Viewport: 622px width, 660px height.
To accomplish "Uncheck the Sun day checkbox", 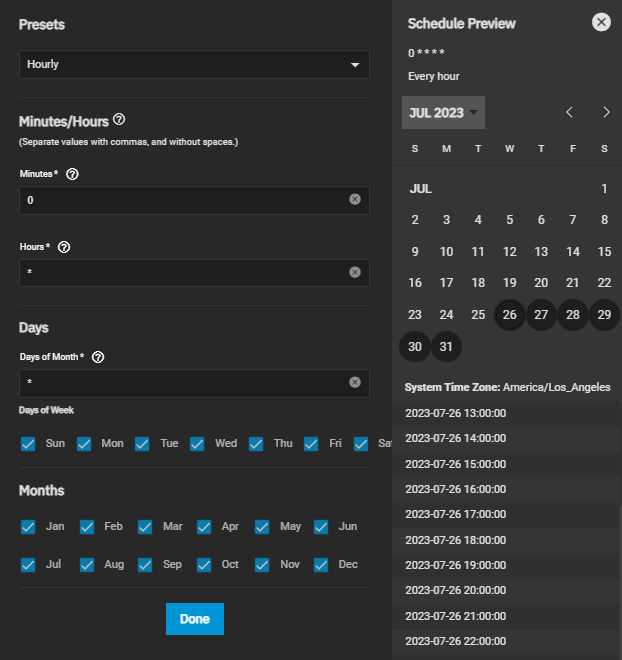I will [28, 443].
